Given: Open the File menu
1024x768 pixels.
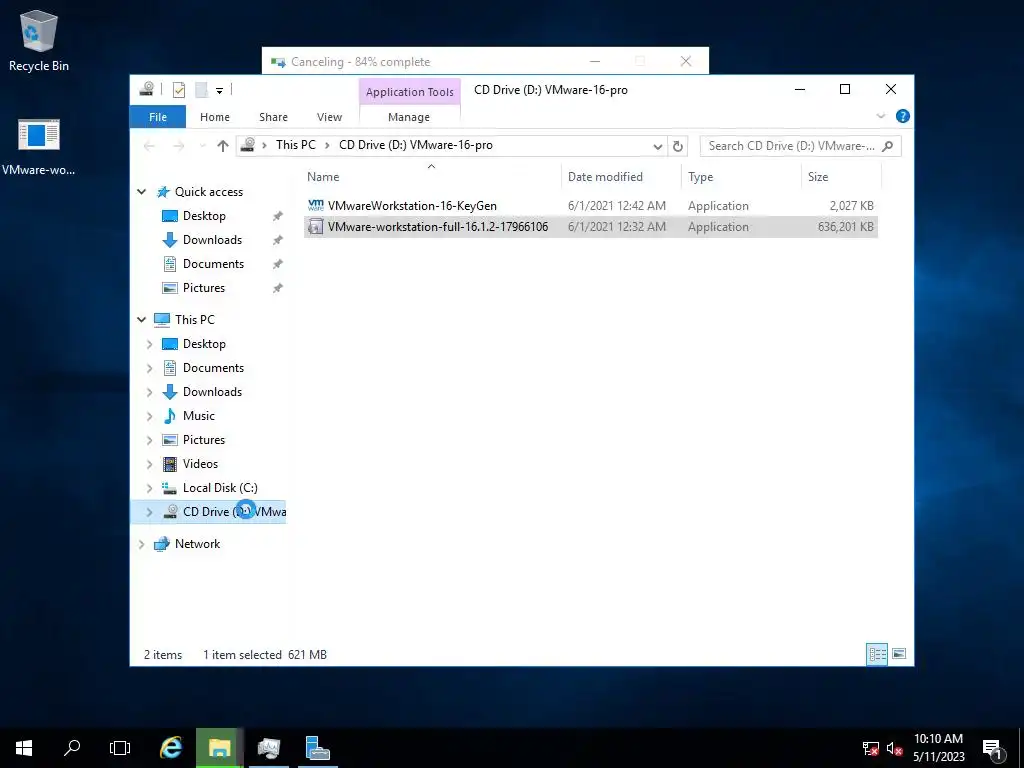Looking at the screenshot, I should (x=158, y=117).
